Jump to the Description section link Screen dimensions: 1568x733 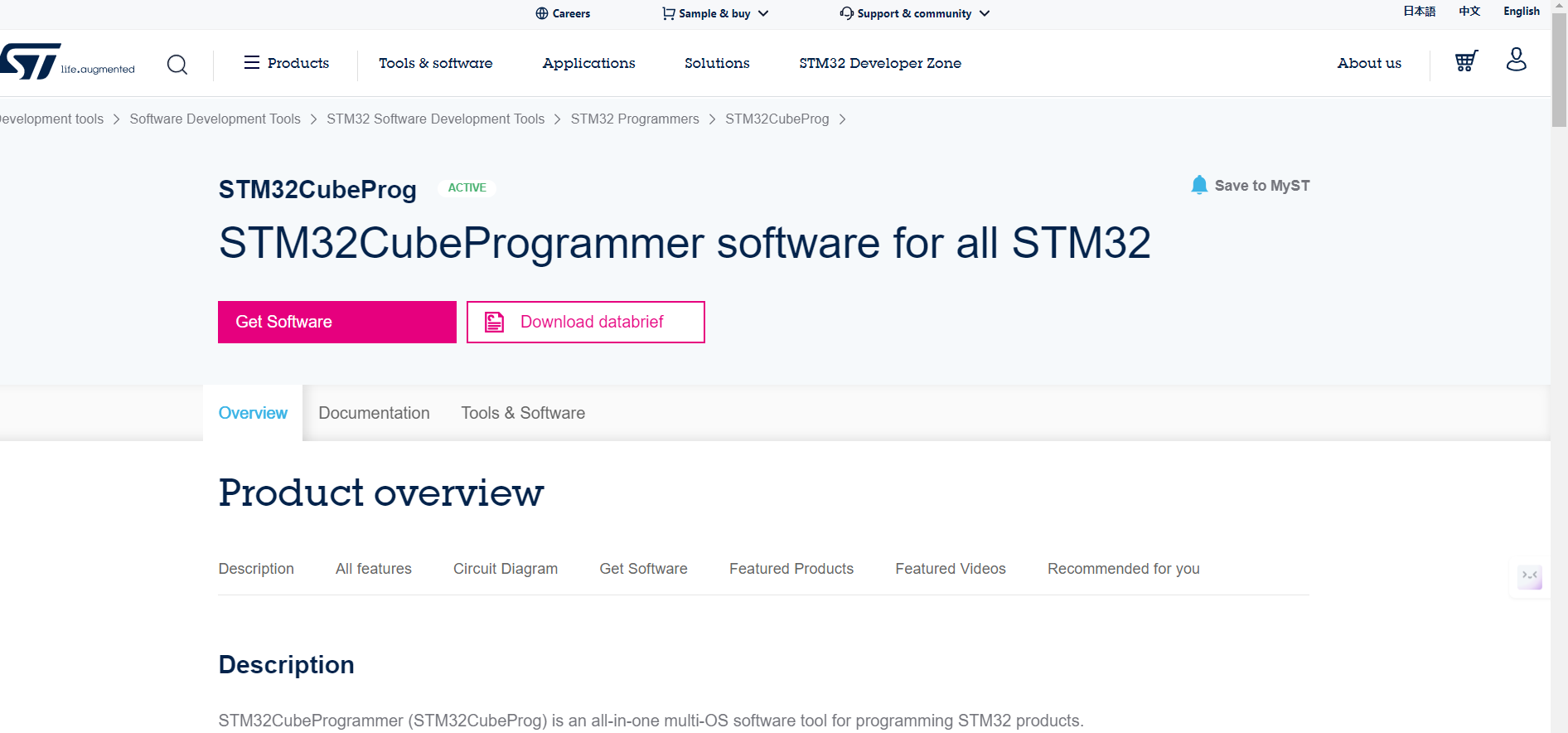pos(256,569)
